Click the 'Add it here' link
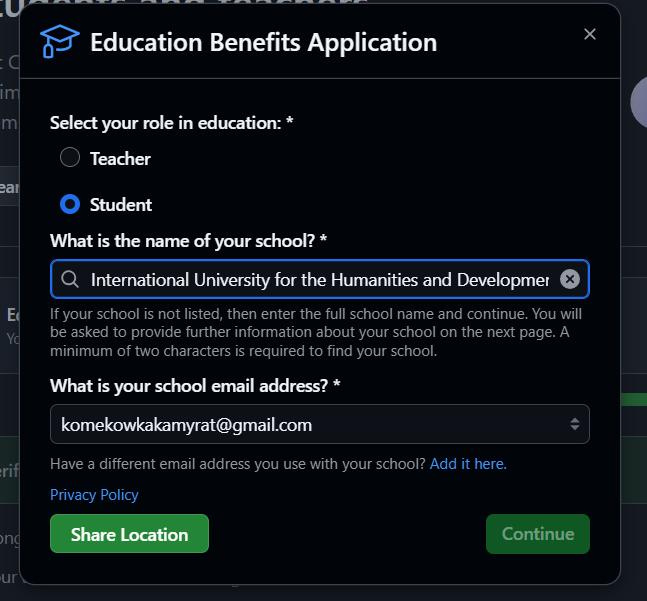 pyautogui.click(x=468, y=464)
